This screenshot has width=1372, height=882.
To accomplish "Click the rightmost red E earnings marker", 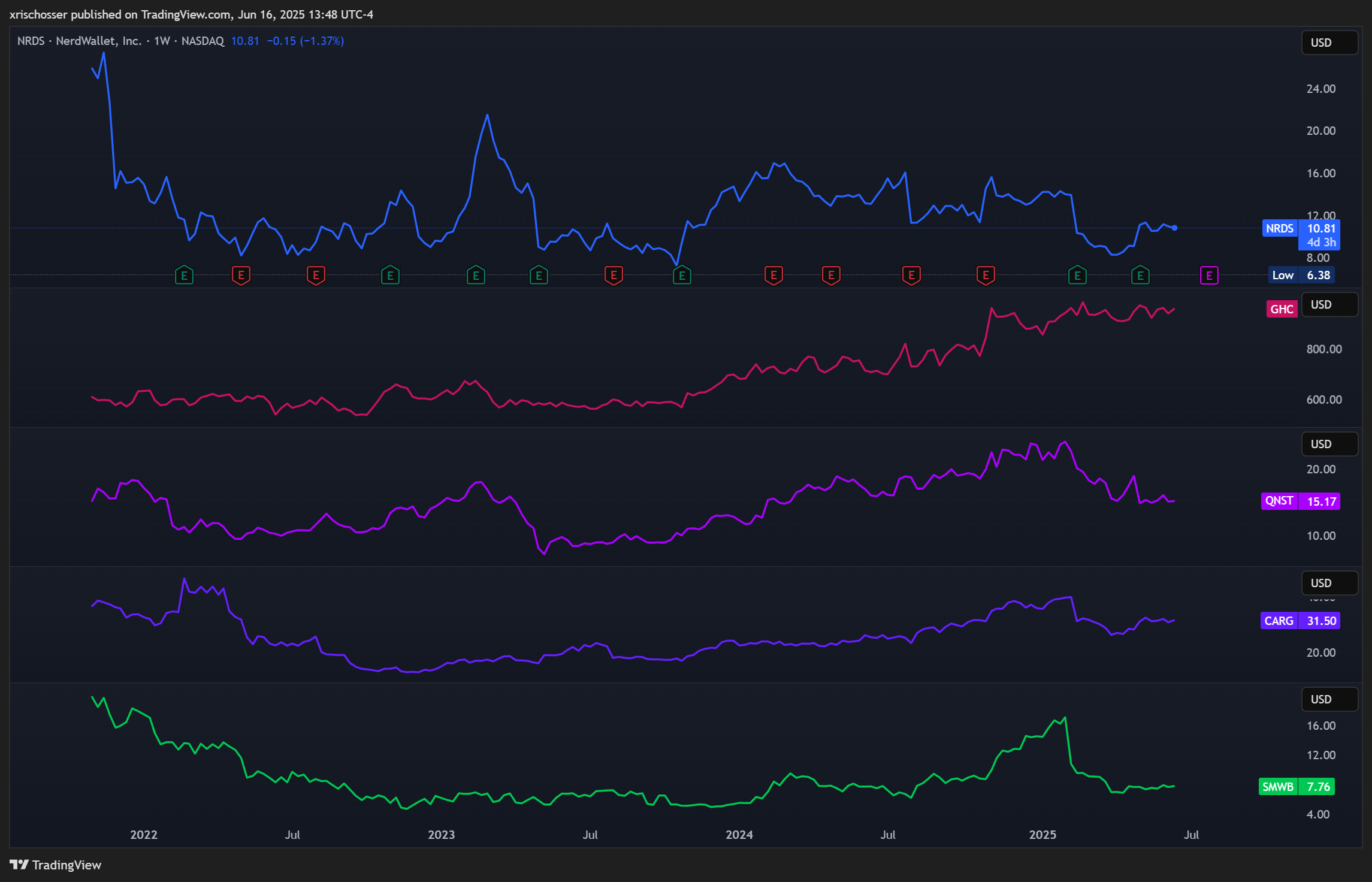I will tap(986, 276).
